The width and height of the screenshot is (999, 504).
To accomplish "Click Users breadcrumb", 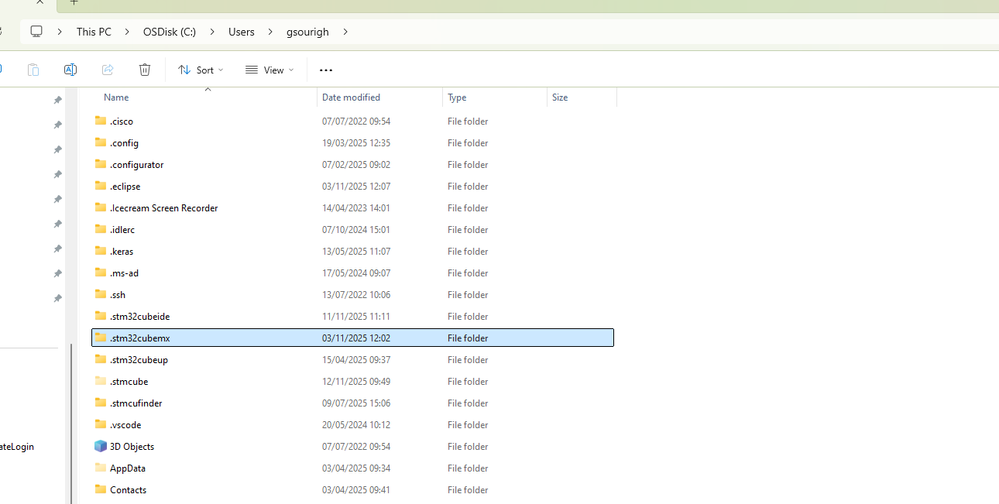I will tap(241, 31).
